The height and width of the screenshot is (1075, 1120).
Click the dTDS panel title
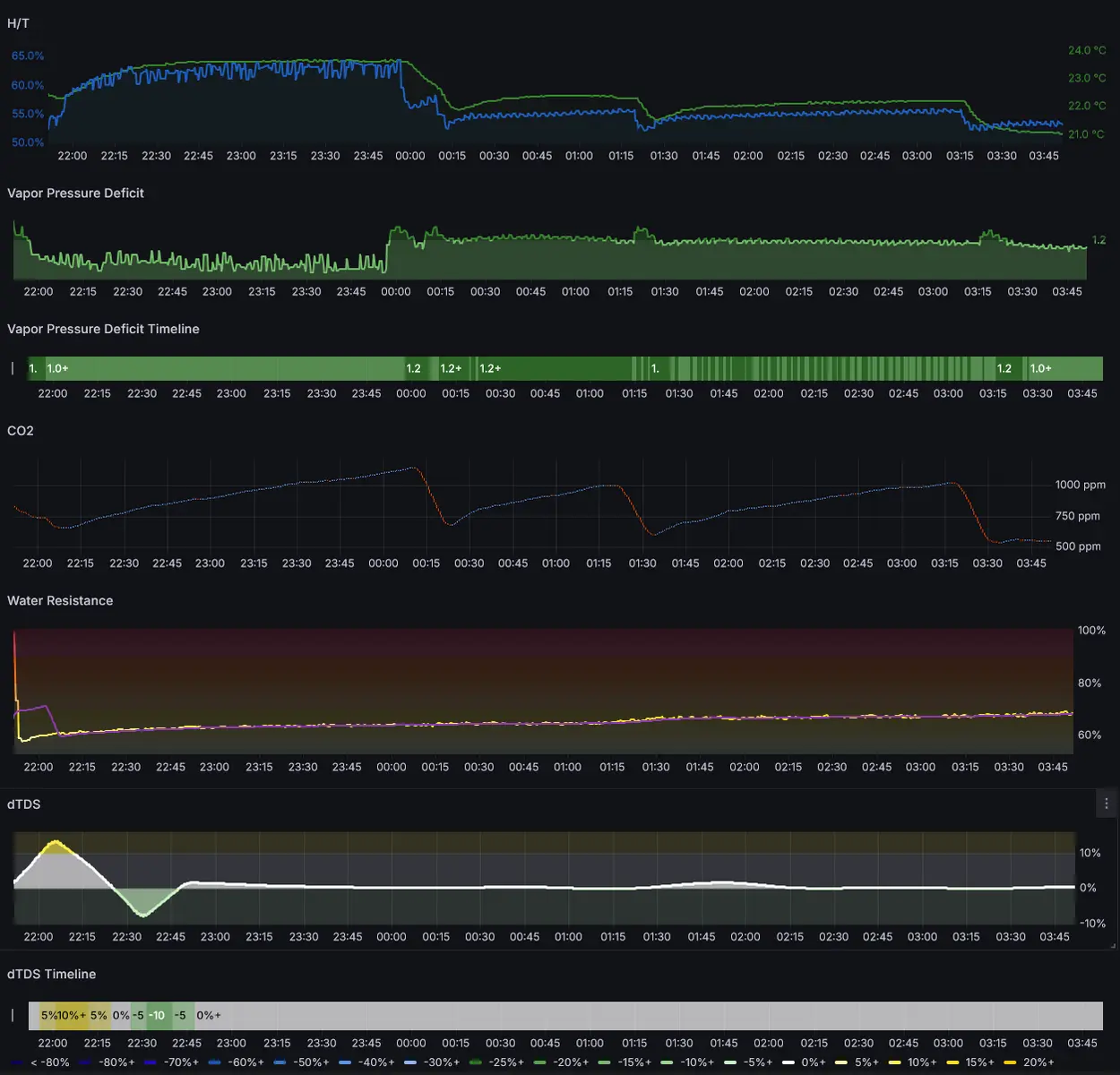pos(23,804)
